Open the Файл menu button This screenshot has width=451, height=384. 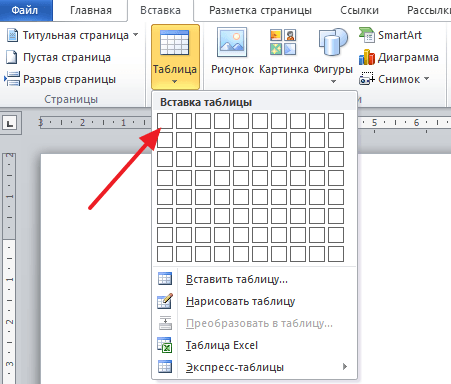[26, 10]
